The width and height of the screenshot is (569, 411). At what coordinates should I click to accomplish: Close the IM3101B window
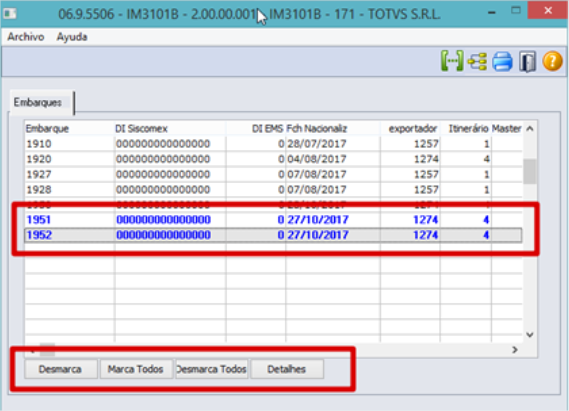[548, 10]
